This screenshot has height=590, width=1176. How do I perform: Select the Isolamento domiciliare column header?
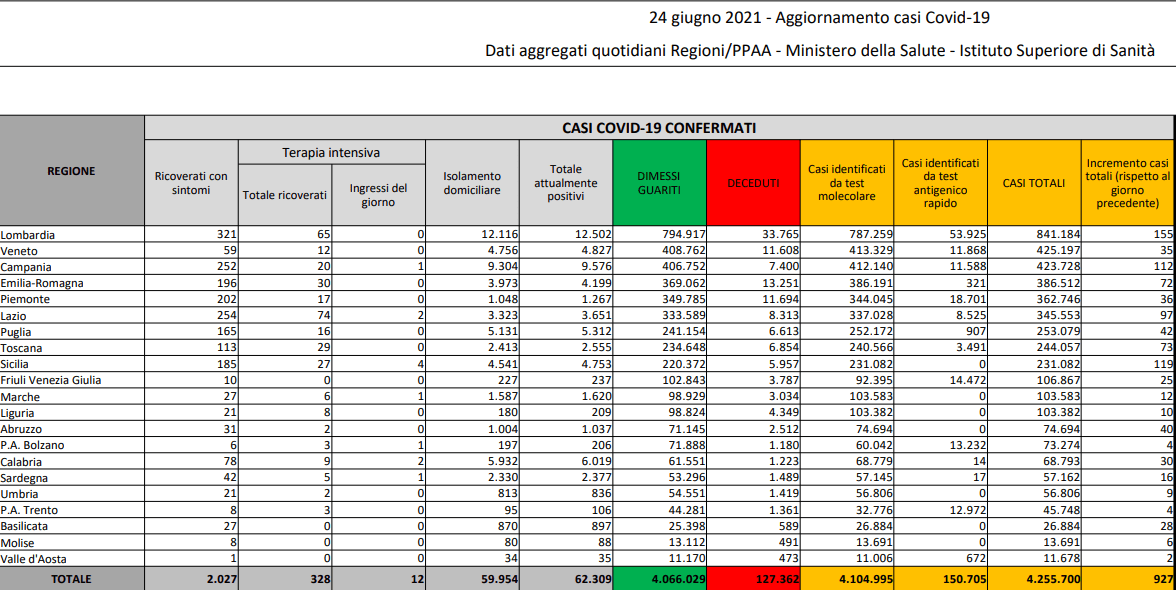[x=472, y=182]
